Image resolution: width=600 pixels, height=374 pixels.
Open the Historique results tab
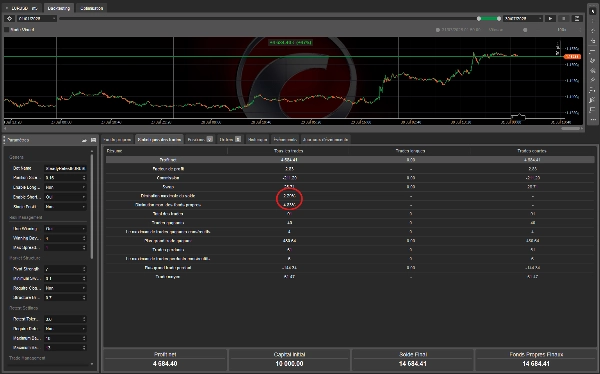[257, 139]
